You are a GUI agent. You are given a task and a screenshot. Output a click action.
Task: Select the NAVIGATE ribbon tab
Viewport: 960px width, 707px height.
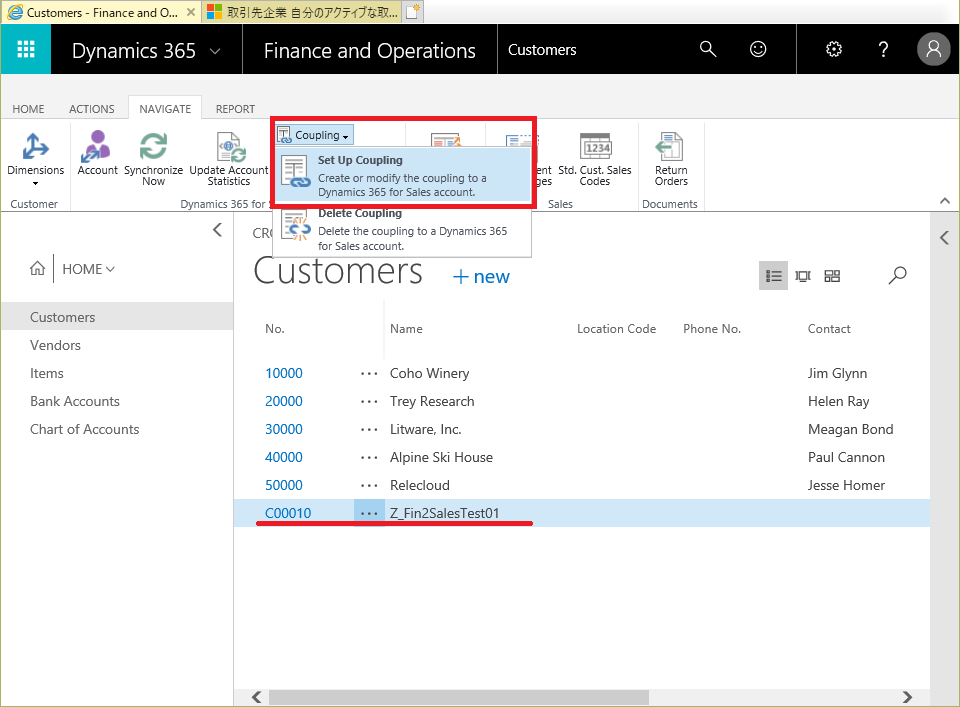pyautogui.click(x=165, y=108)
